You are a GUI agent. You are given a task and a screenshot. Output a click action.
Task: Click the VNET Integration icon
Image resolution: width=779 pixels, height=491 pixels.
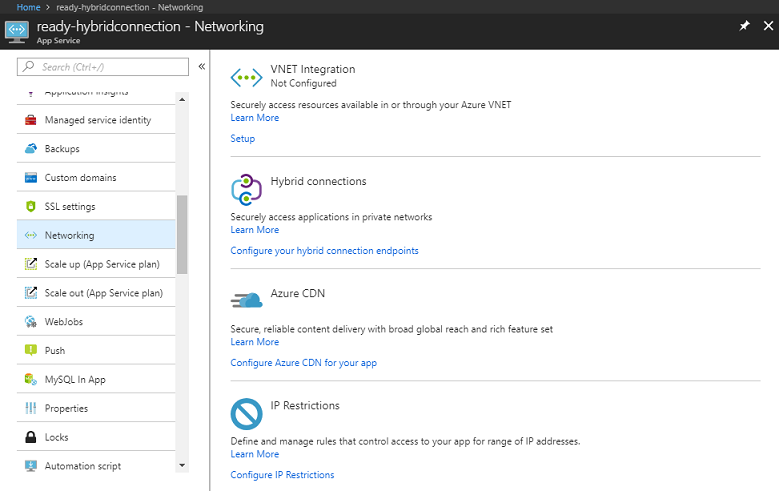click(246, 78)
